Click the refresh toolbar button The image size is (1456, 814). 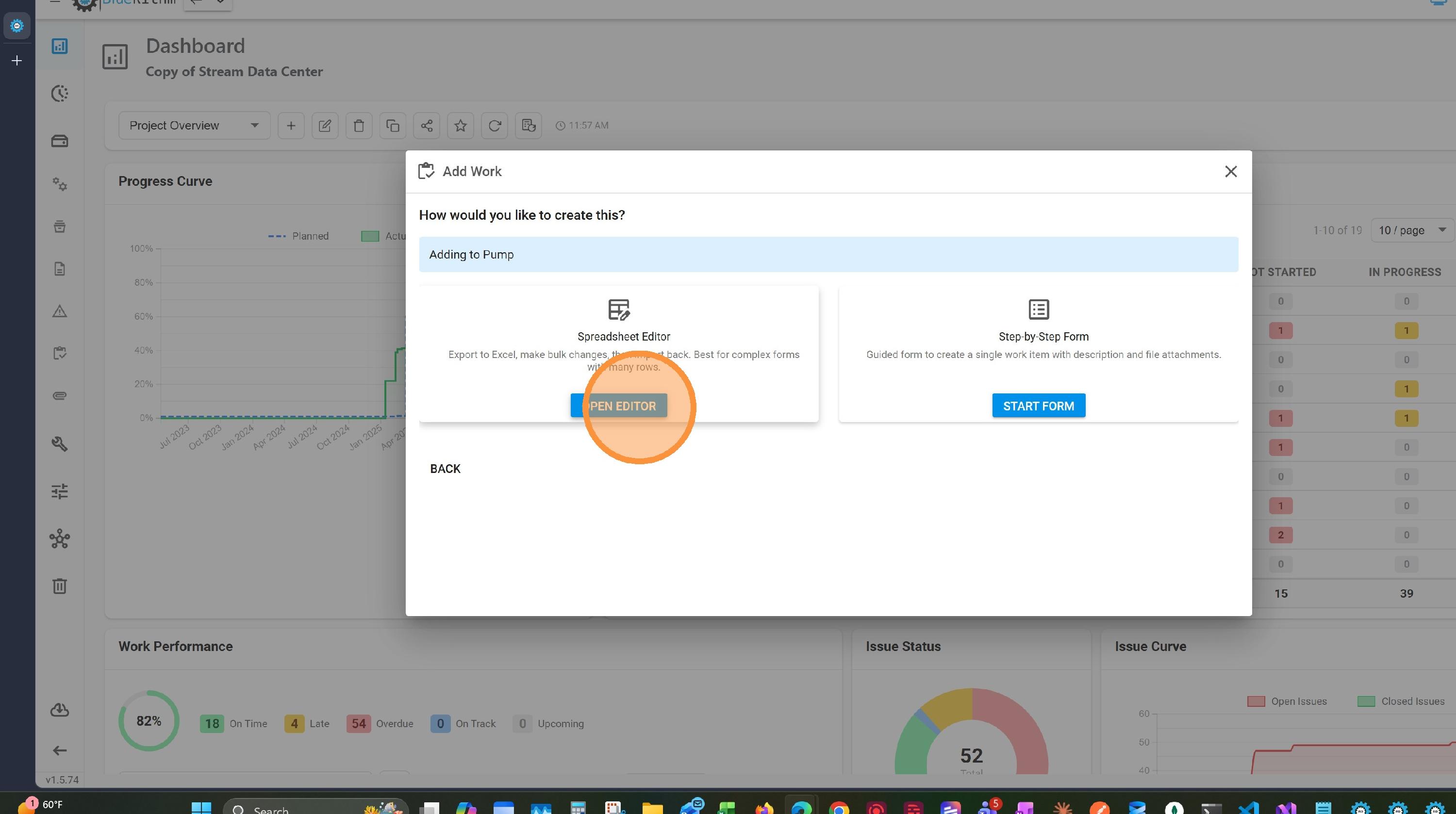[494, 126]
